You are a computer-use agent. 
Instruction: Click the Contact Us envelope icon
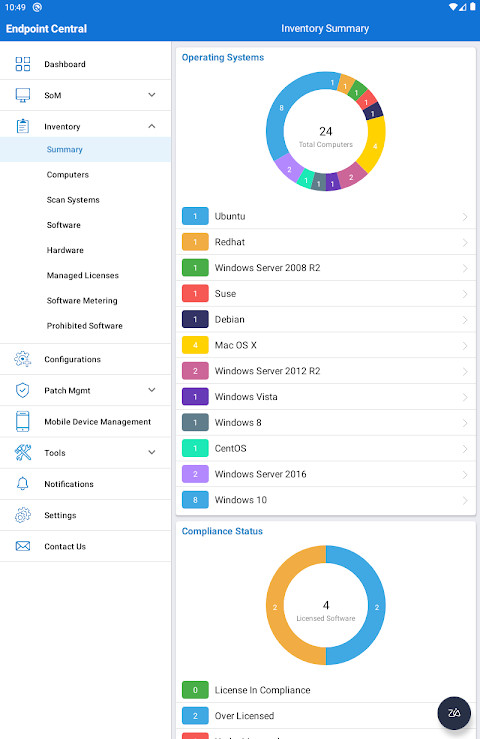pos(23,546)
